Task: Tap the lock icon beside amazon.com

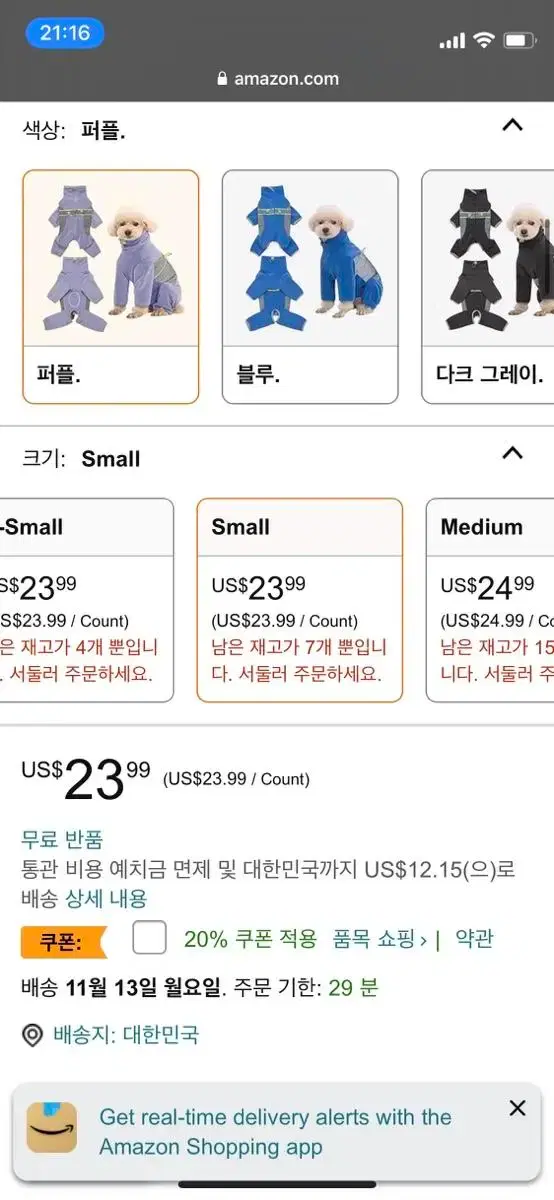Action: (222, 79)
